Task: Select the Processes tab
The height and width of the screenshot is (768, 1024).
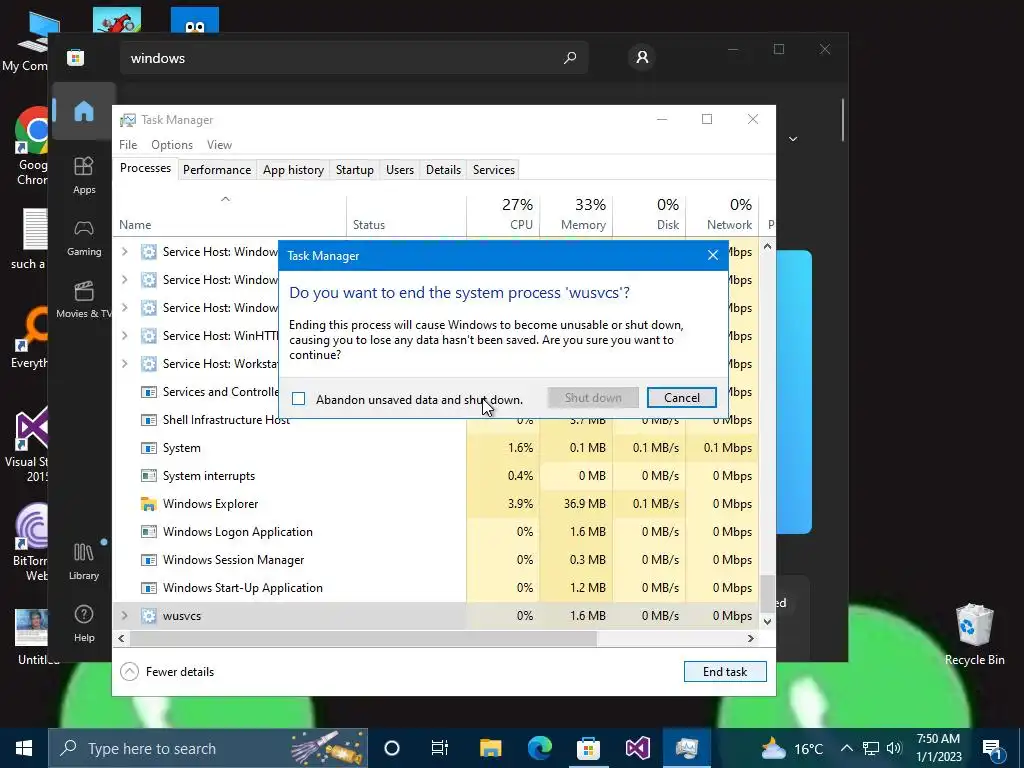Action: tap(145, 168)
